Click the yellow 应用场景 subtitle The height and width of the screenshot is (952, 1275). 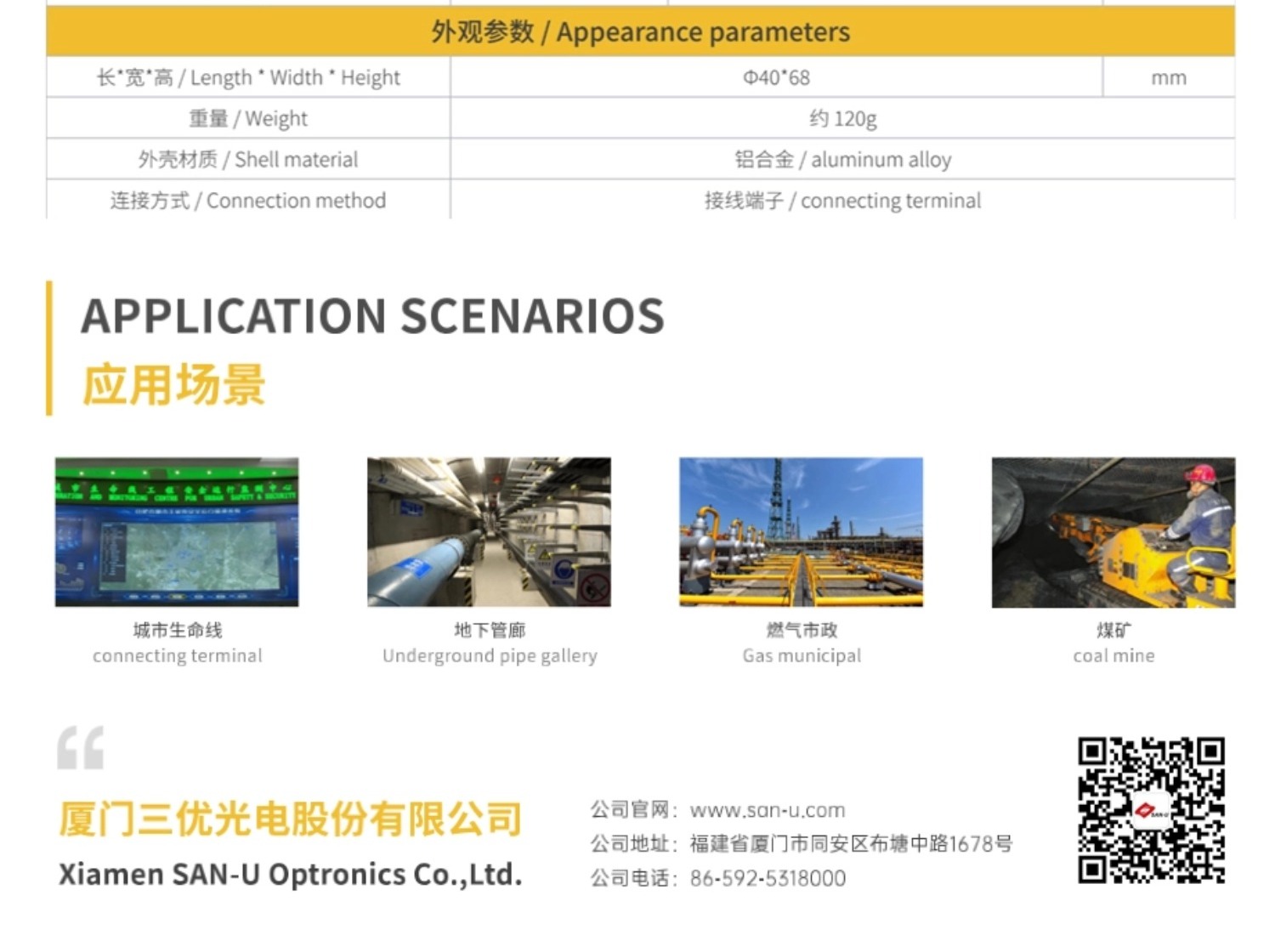[x=174, y=384]
